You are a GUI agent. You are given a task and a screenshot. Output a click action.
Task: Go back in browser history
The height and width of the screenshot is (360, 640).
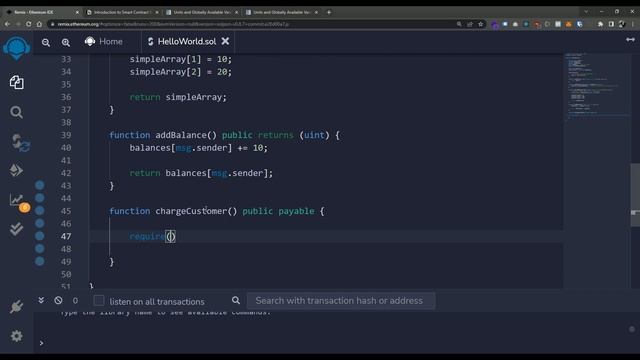[7, 24]
